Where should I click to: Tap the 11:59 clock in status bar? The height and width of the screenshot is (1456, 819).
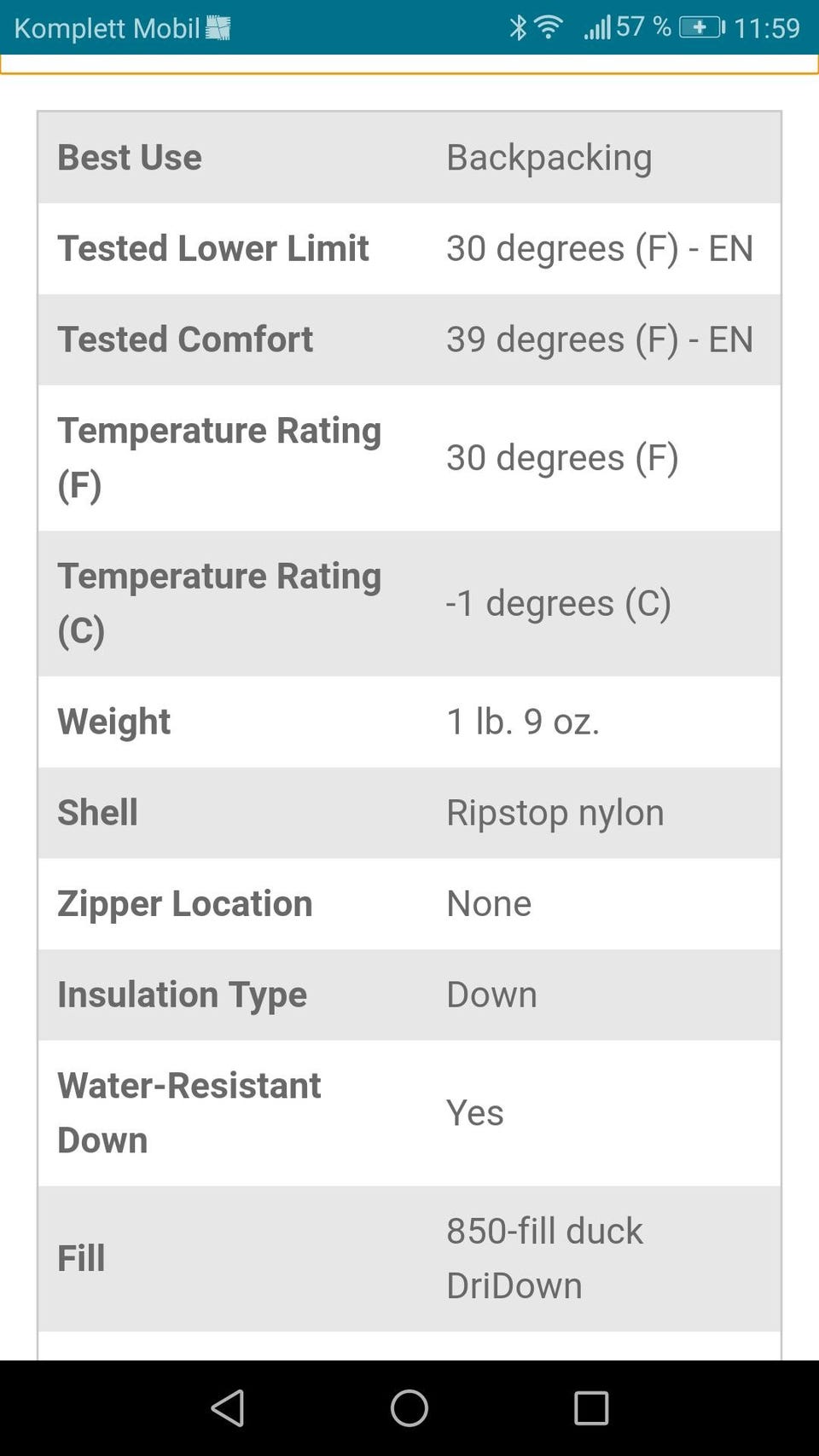766,28
